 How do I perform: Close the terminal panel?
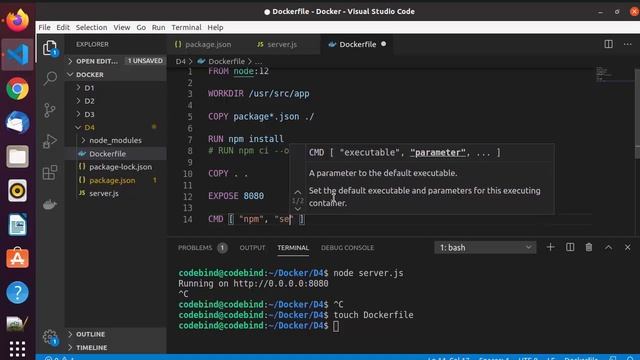point(627,247)
